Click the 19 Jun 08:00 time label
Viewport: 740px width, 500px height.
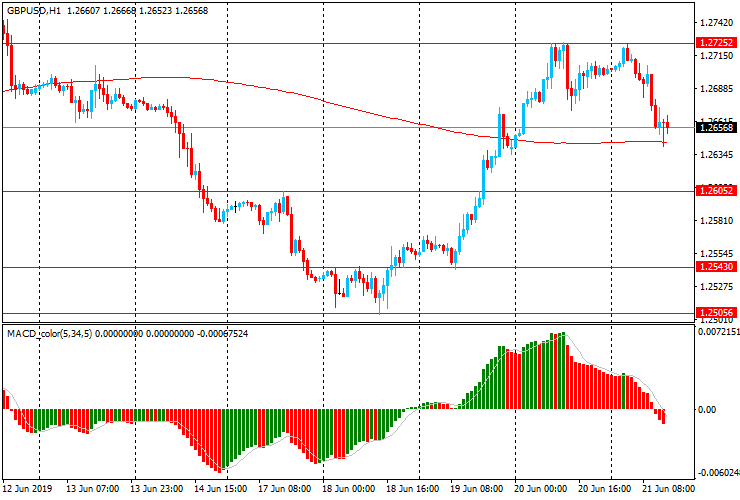click(477, 488)
